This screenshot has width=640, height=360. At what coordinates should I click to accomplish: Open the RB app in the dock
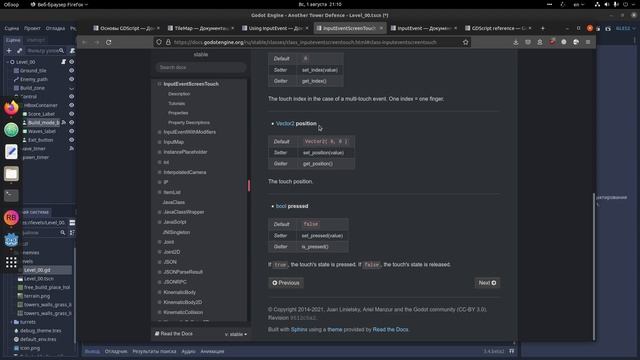click(11, 218)
